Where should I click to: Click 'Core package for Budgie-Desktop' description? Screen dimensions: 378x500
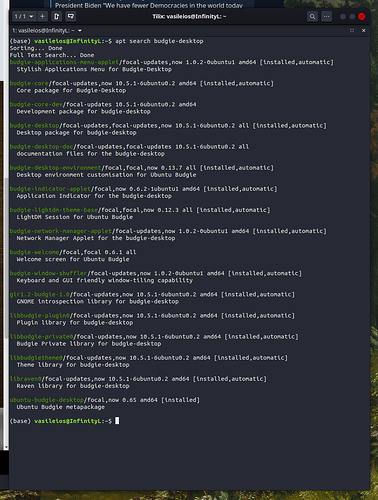tap(71, 90)
